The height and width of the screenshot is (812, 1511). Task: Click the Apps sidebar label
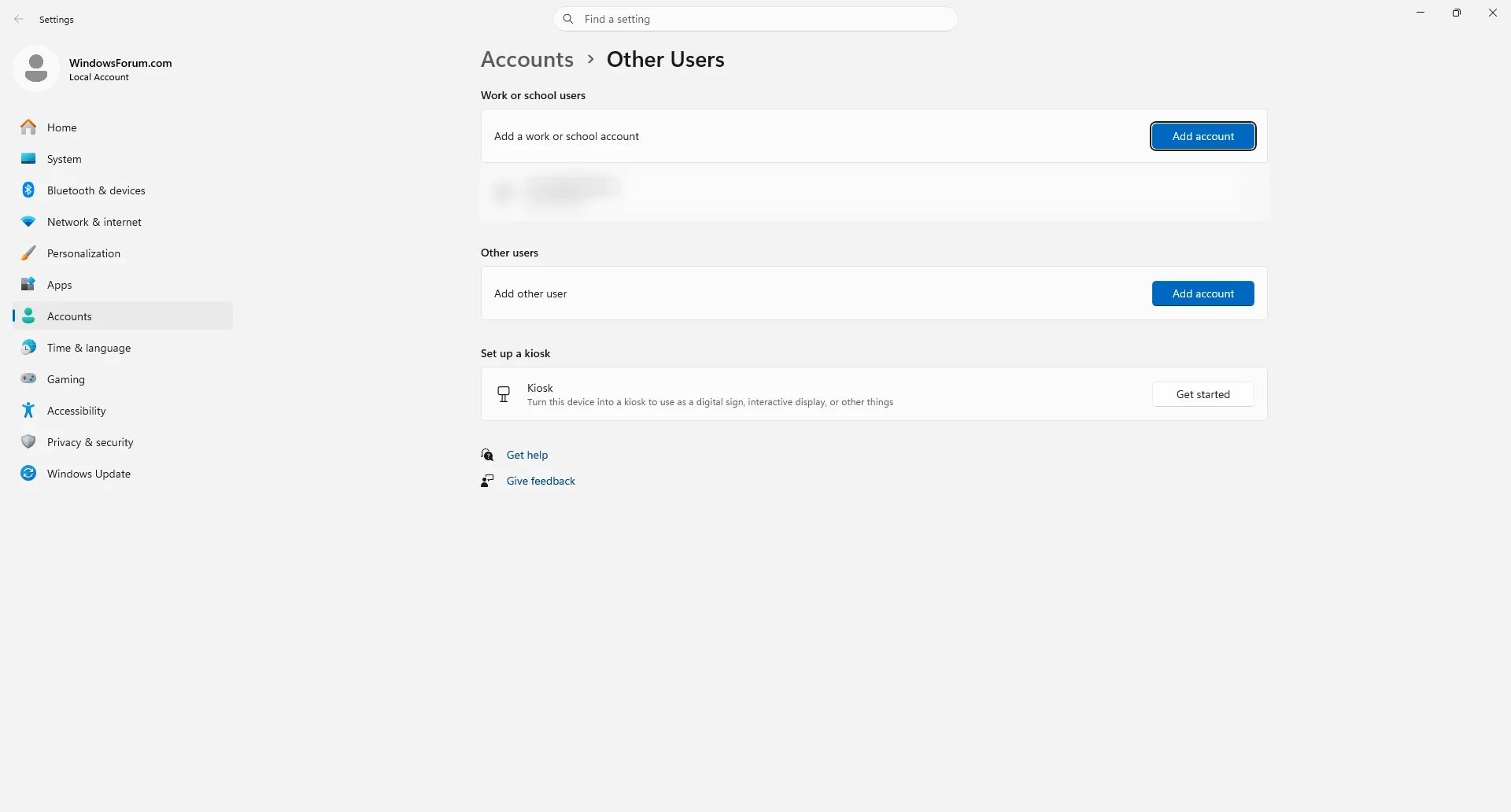tap(60, 285)
